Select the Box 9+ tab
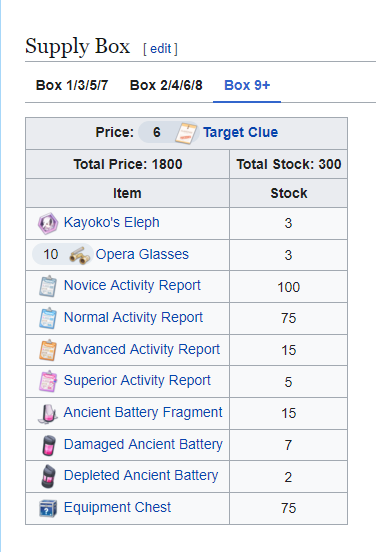 click(247, 85)
